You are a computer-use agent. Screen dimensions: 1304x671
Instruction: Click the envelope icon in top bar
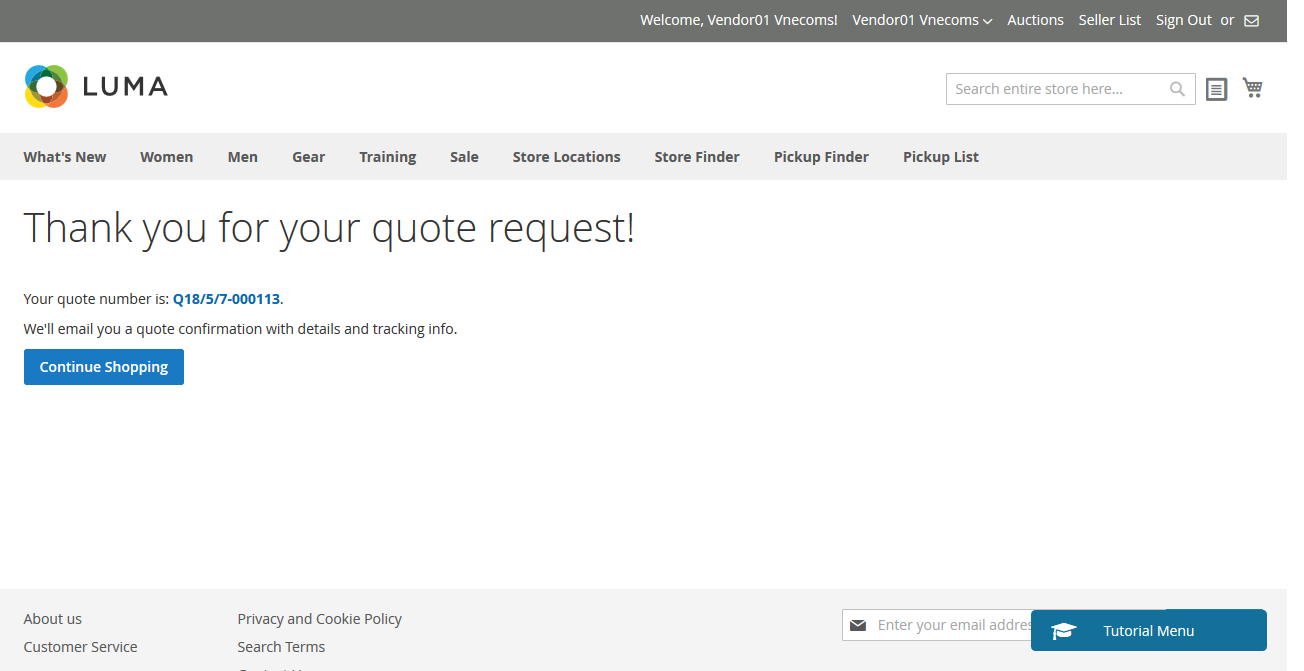(x=1251, y=21)
